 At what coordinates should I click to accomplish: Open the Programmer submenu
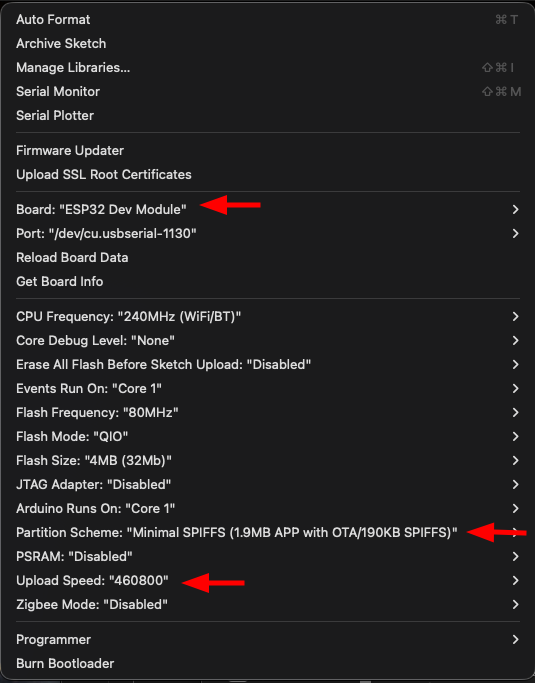[x=268, y=639]
